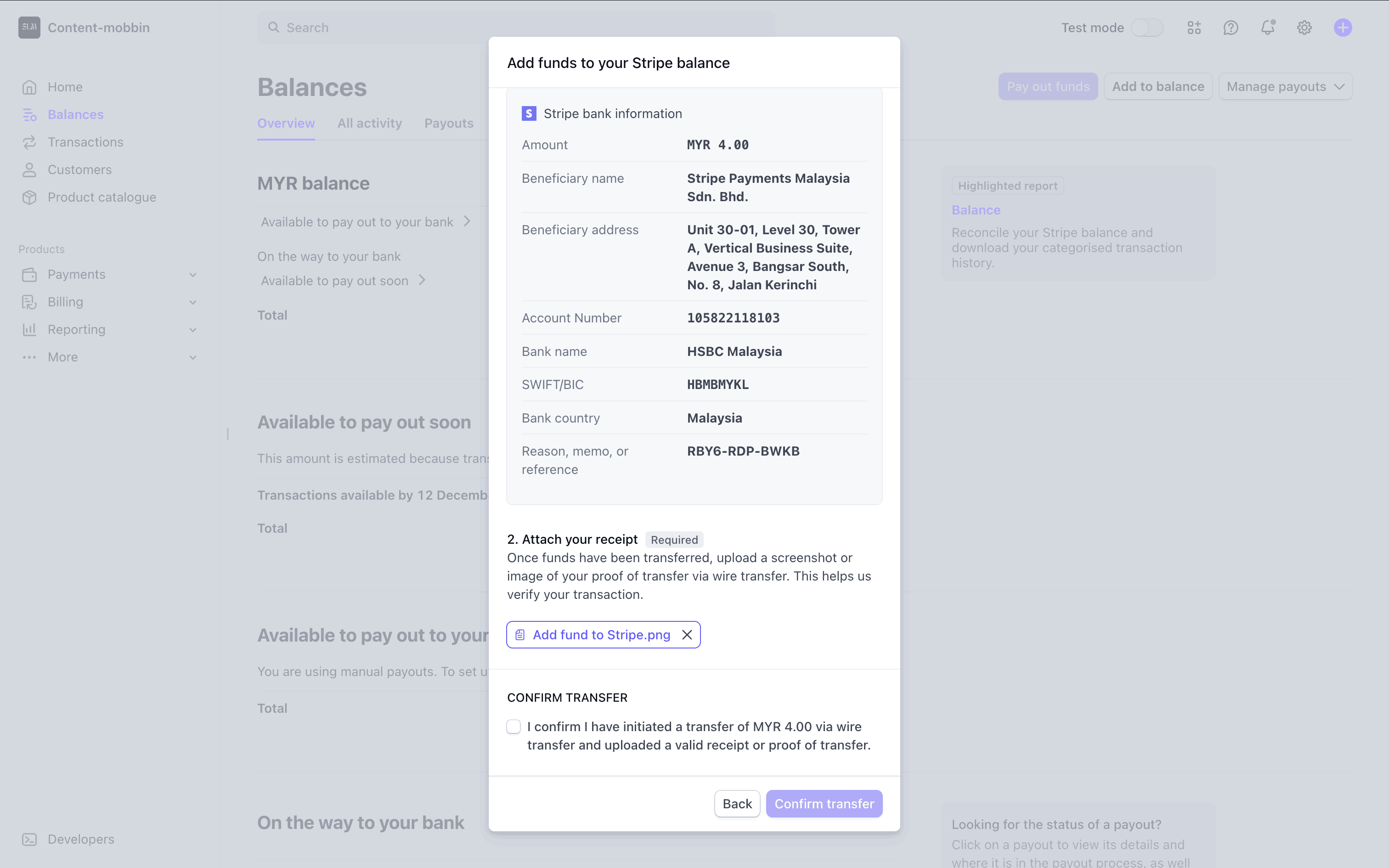Open the apps grid icon
The height and width of the screenshot is (868, 1389).
click(x=1194, y=28)
